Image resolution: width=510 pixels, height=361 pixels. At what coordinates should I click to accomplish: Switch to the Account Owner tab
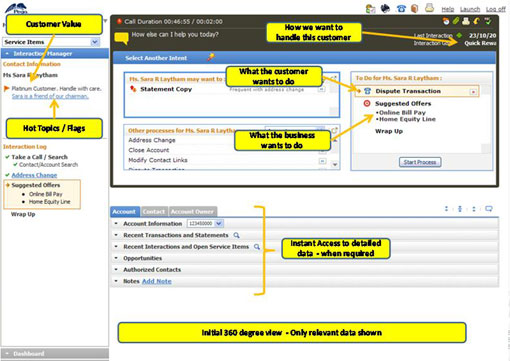[x=193, y=212]
